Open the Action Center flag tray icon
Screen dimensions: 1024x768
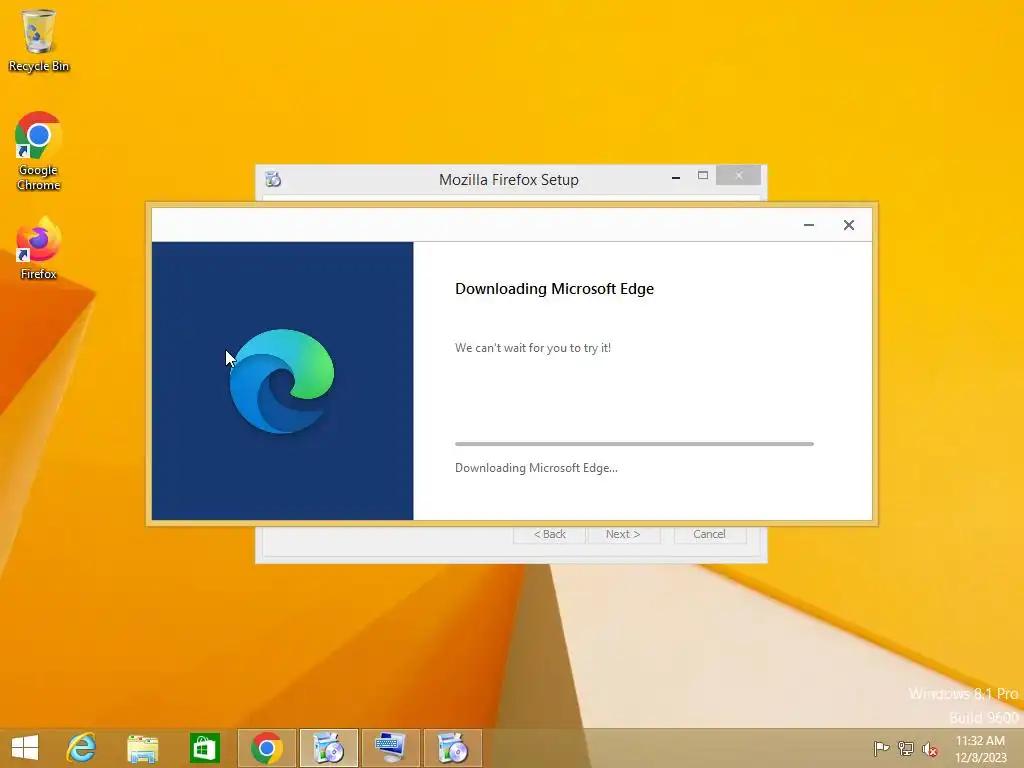[881, 748]
